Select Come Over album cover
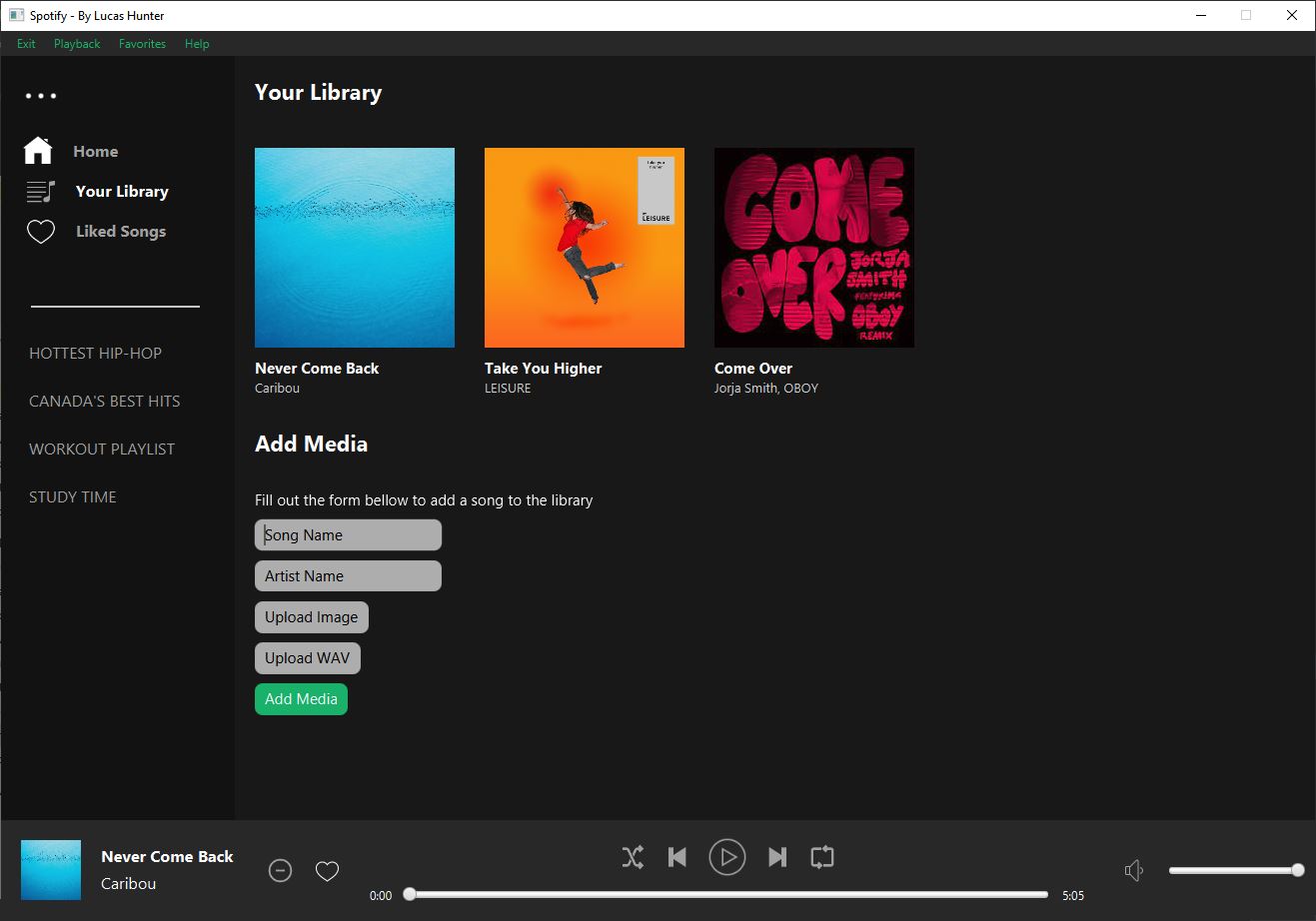The height and width of the screenshot is (921, 1316). click(x=814, y=248)
